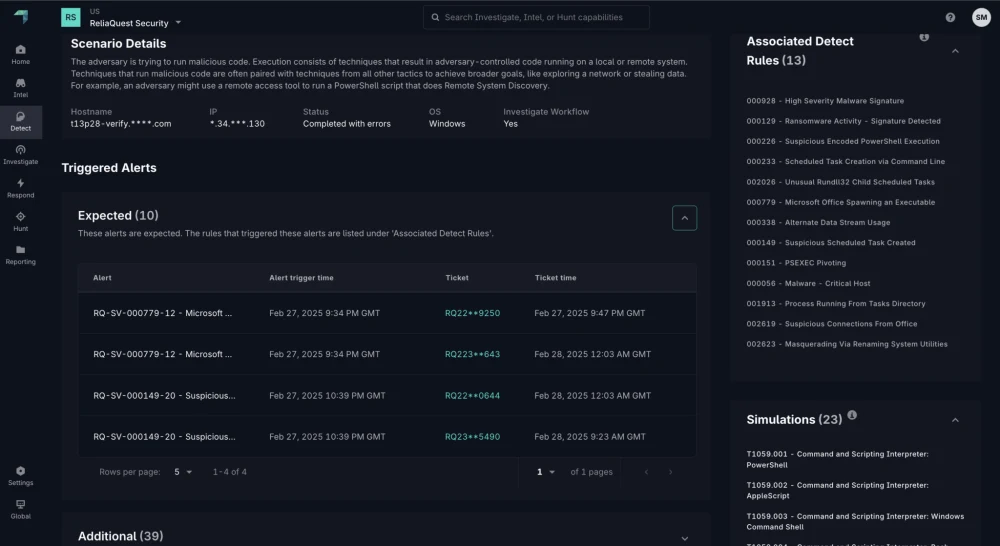The width and height of the screenshot is (1000, 546).
Task: Select the RQ-SV-000149-20 alert with ticket time 9:23 AM
Action: pyautogui.click(x=387, y=437)
